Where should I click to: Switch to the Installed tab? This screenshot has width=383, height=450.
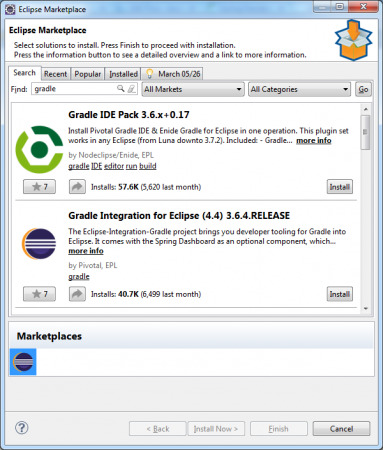click(123, 74)
